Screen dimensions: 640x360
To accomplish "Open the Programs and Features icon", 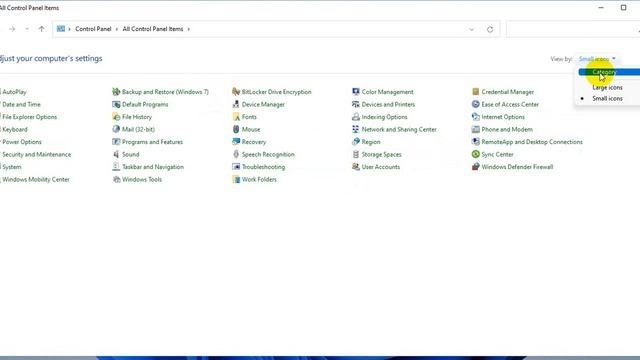I will pyautogui.click(x=116, y=142).
